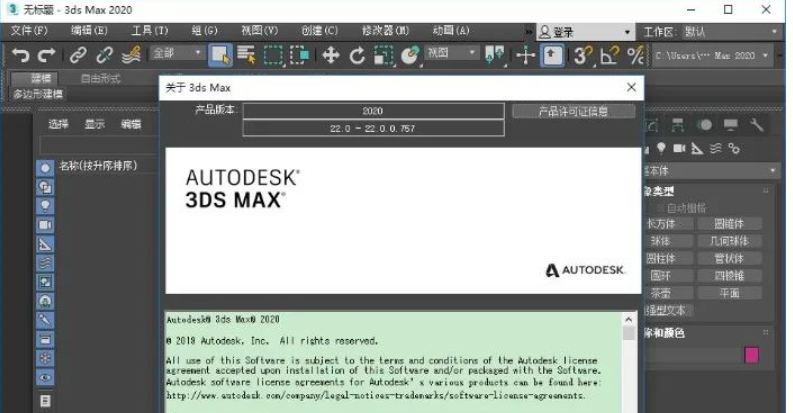793x413 pixels.
Task: Choose the Select and Place tool
Action: point(410,55)
